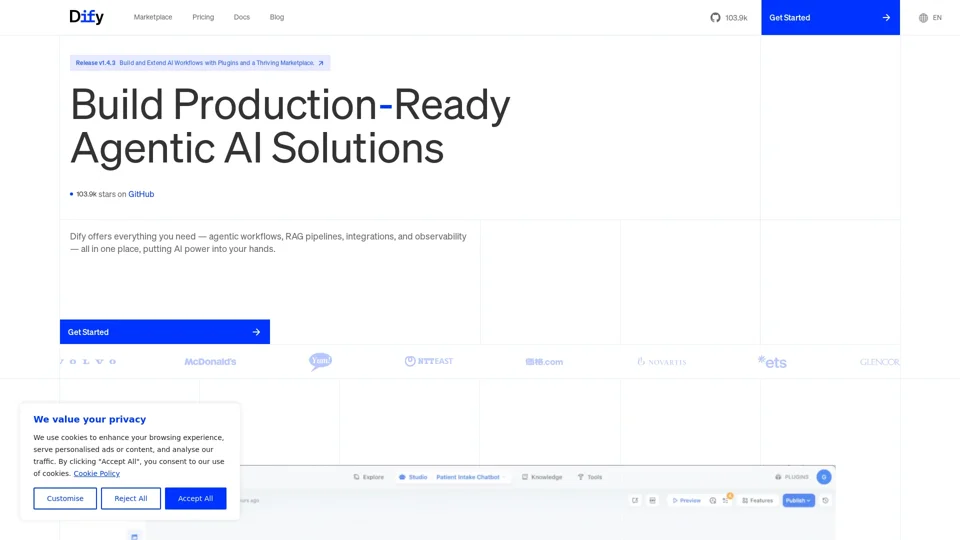The height and width of the screenshot is (540, 960).
Task: Click the Novartis logo
Action: (x=662, y=362)
